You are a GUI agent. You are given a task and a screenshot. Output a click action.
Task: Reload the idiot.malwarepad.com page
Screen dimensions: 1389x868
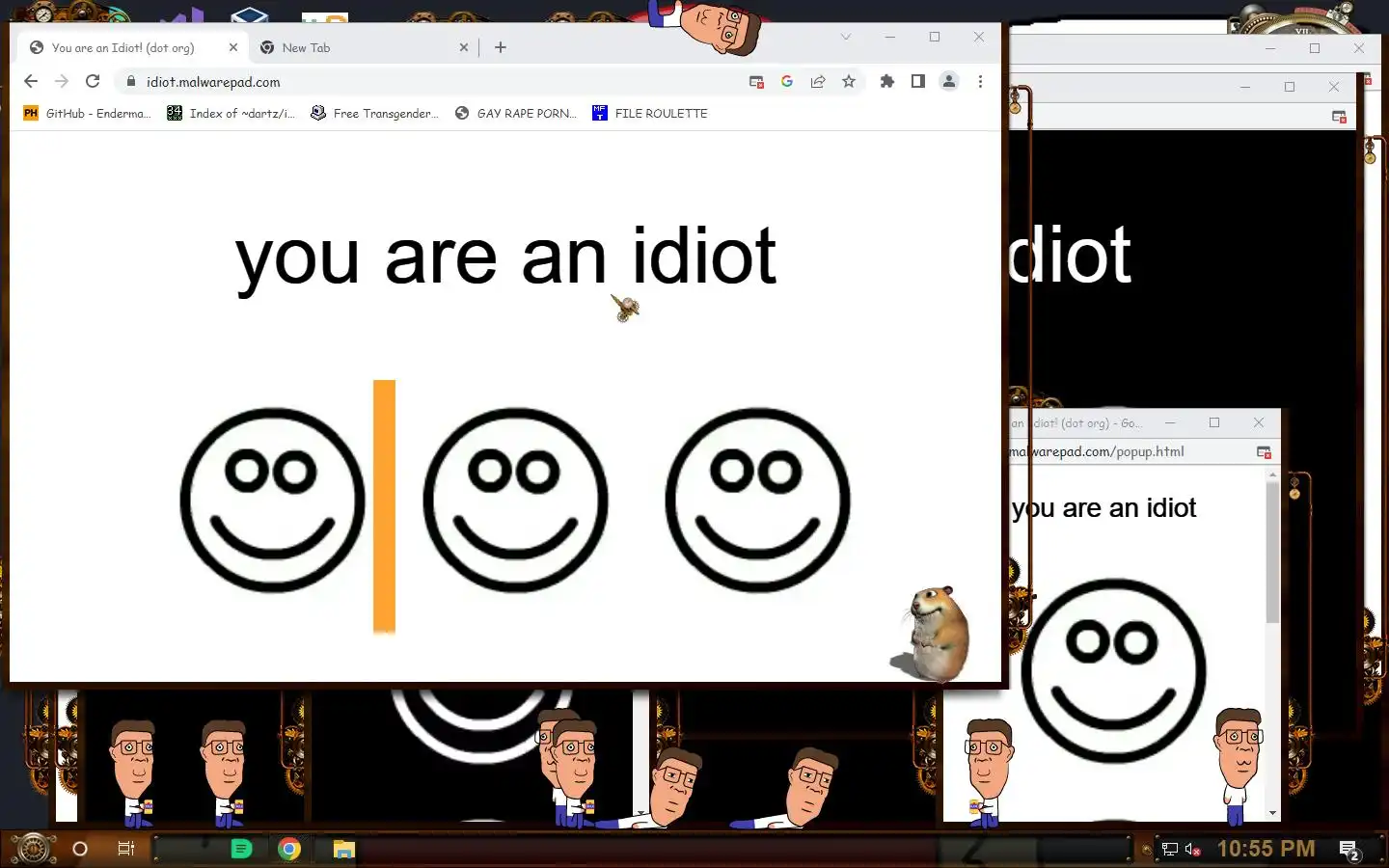point(93,82)
